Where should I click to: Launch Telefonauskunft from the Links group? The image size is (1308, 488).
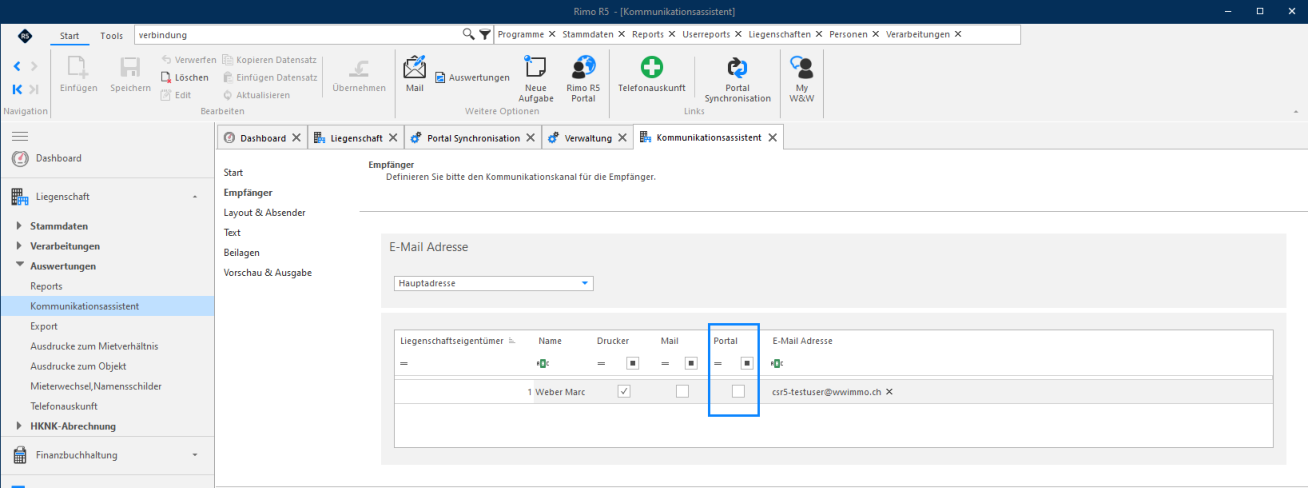[651, 74]
